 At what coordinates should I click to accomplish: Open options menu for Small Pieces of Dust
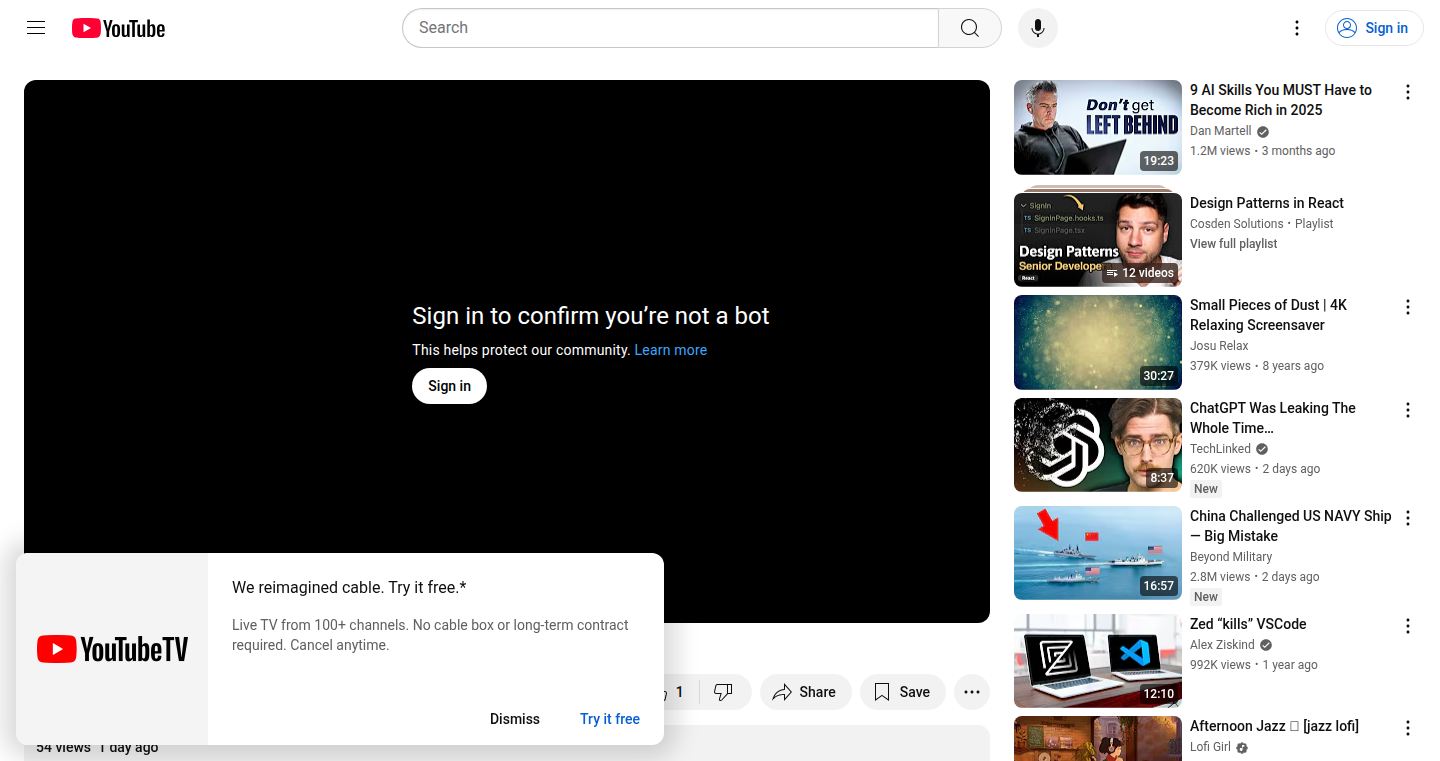(1408, 307)
